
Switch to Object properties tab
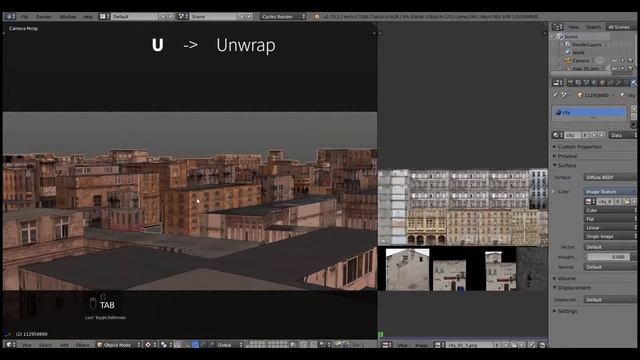(602, 83)
